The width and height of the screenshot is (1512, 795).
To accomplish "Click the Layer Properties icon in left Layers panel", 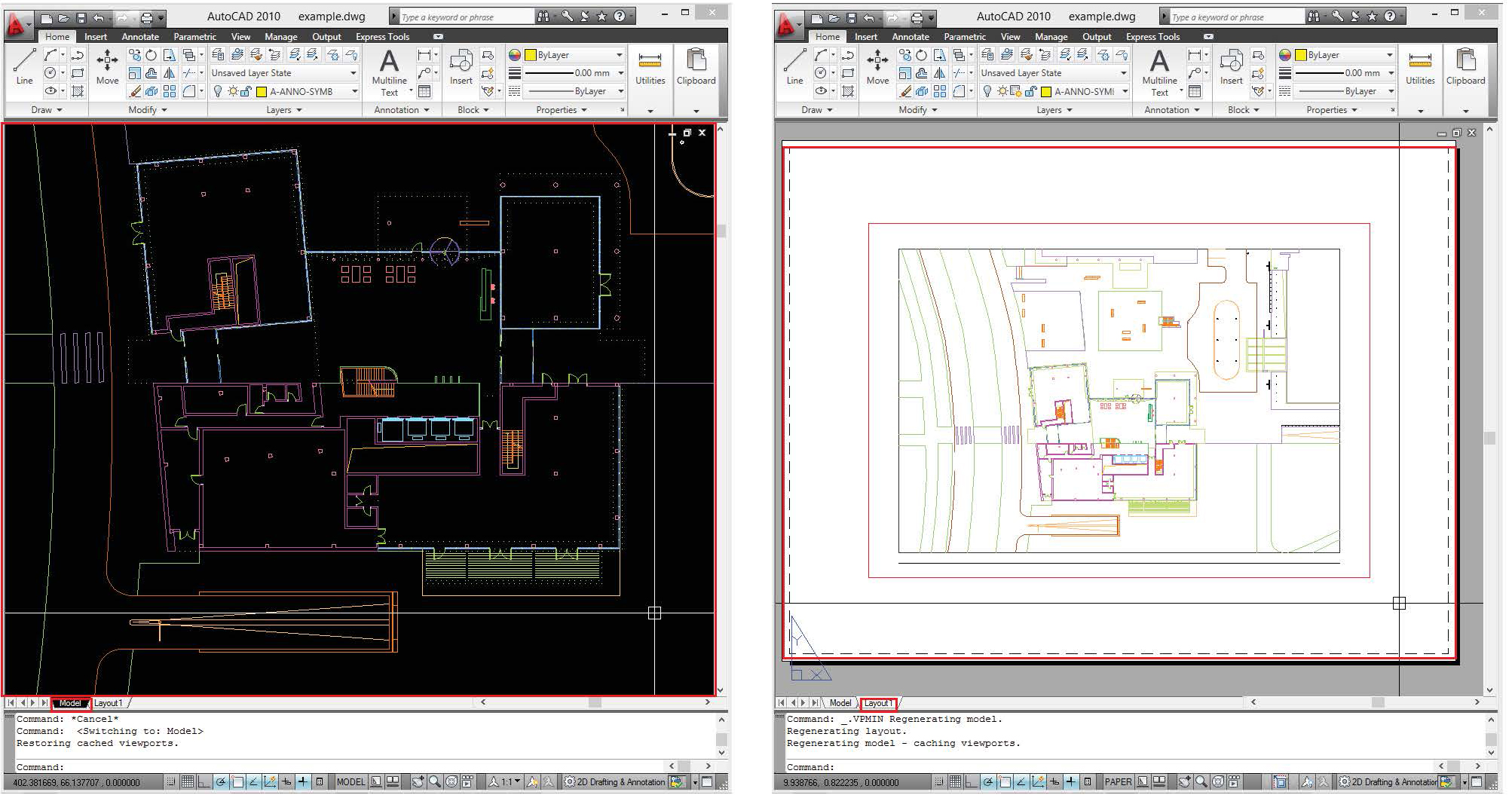I will pyautogui.click(x=219, y=54).
